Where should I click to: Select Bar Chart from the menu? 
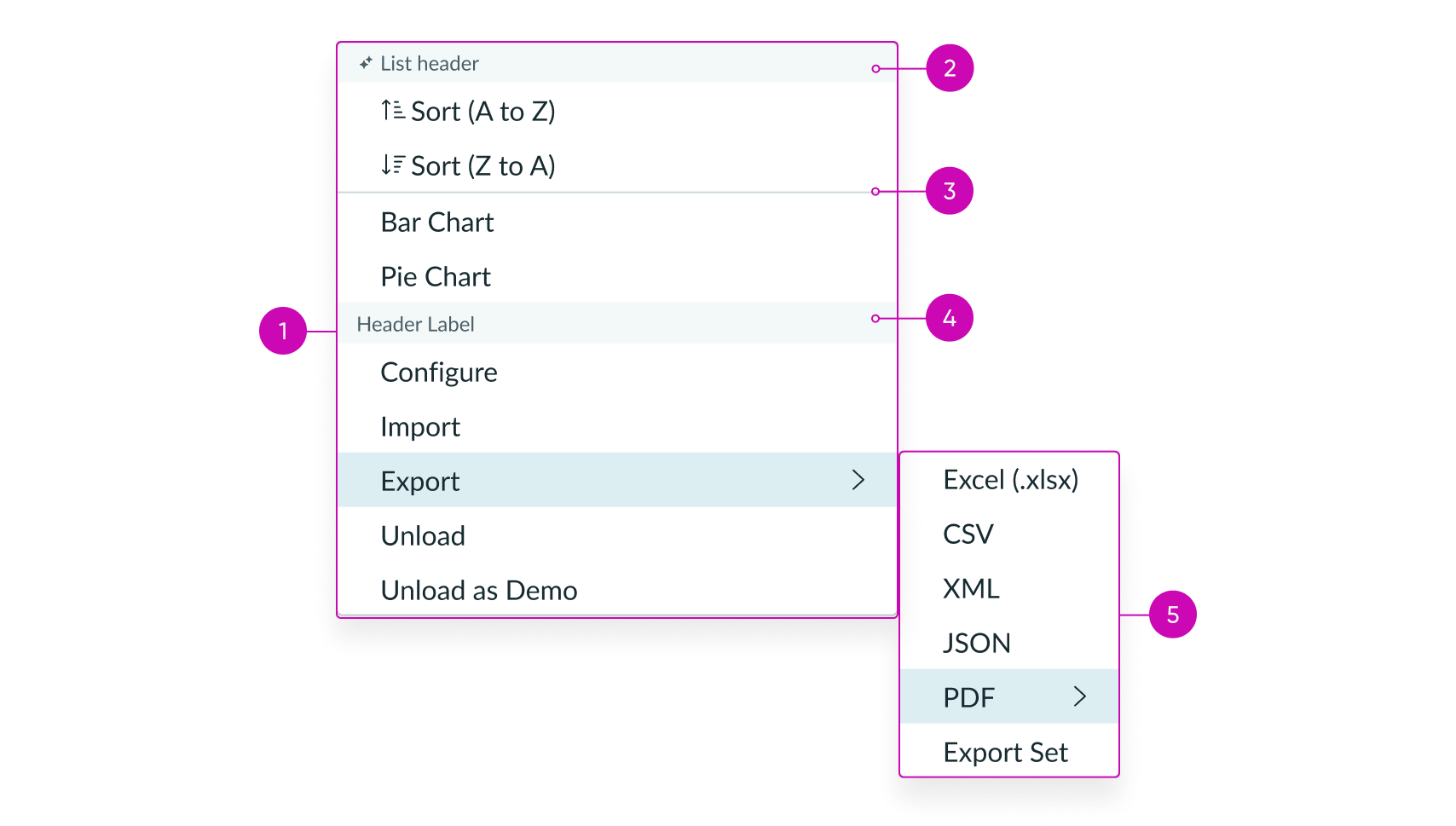437,222
